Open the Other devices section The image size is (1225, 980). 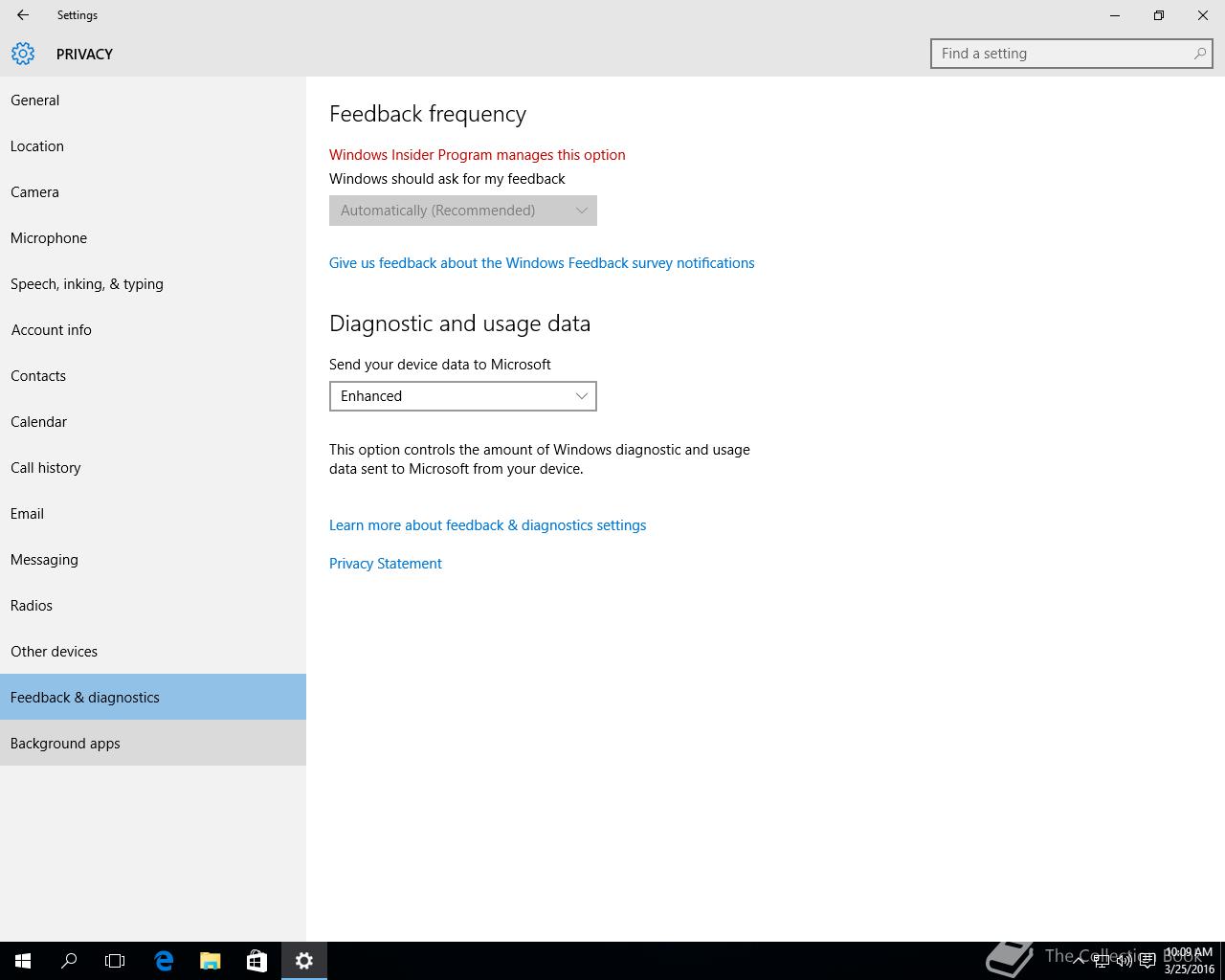point(153,651)
